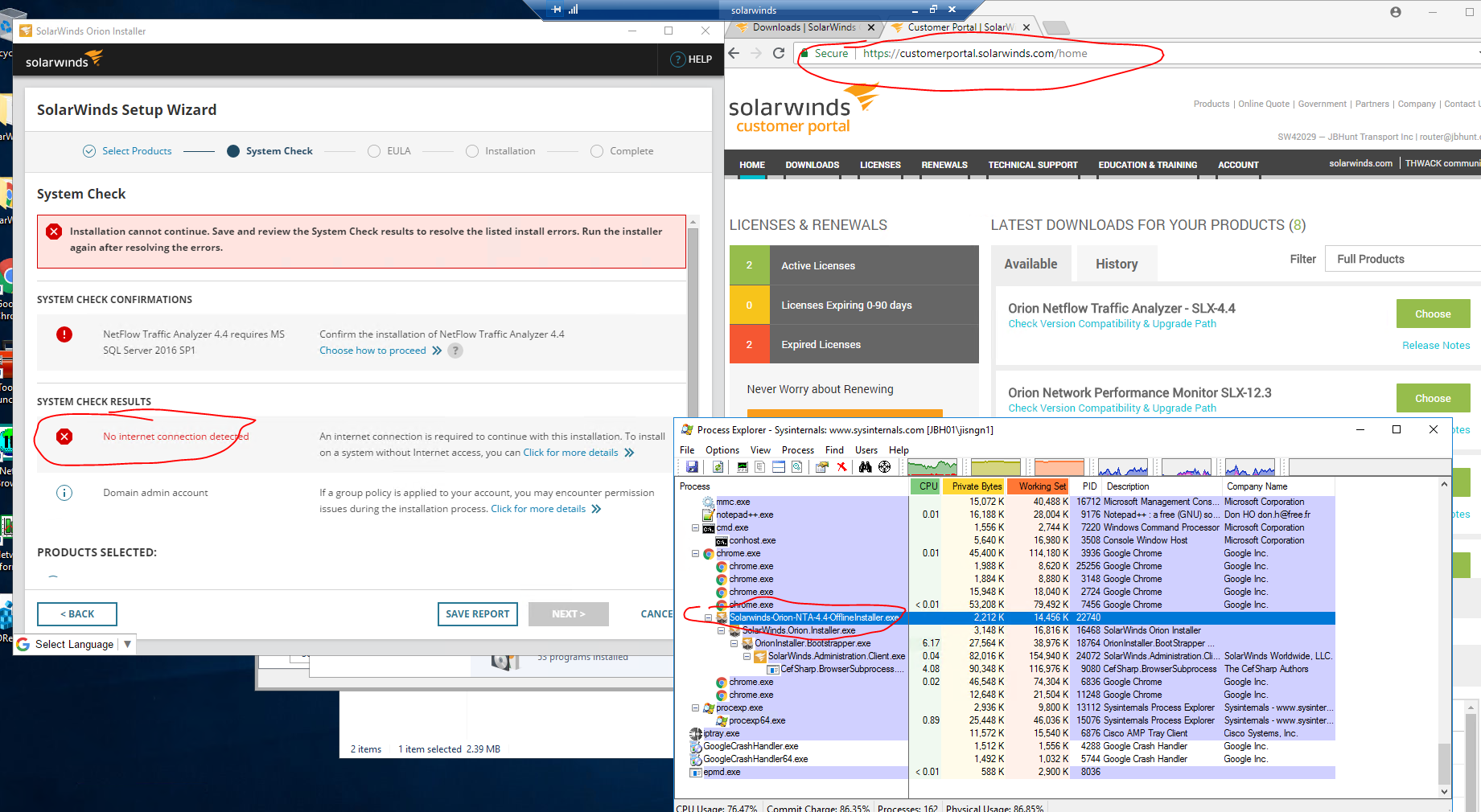This screenshot has width=1481, height=812.
Task: Click the orange physical memory mini graph
Action: [x=1059, y=467]
